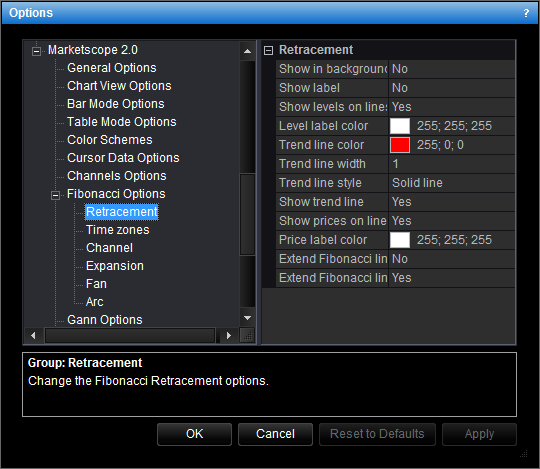Click the tree horizontal scrollbar thumb
Image resolution: width=540 pixels, height=469 pixels.
(130, 335)
